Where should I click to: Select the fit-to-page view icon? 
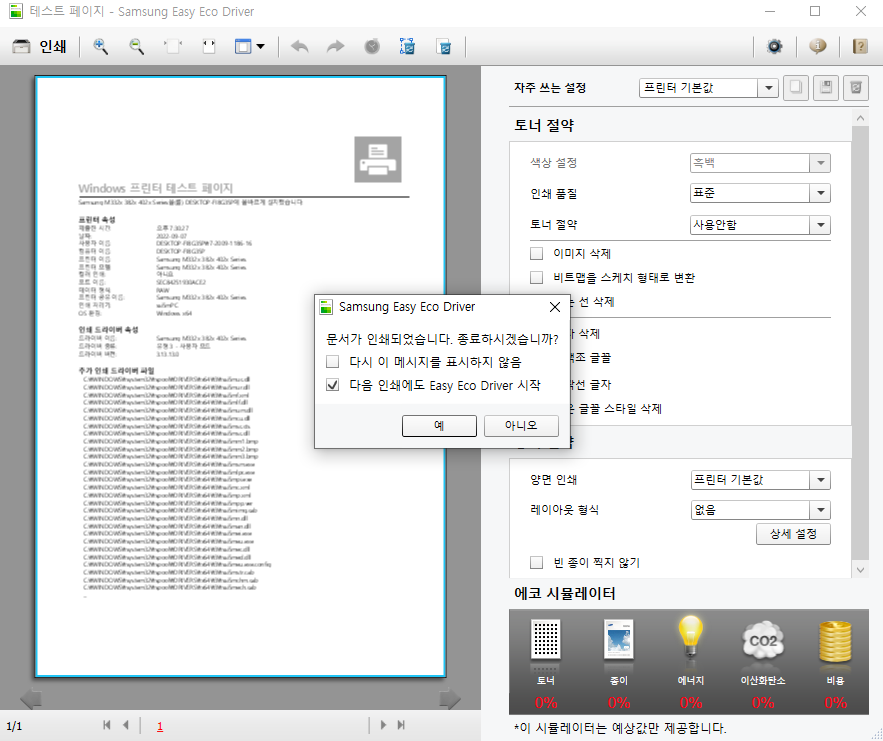(173, 47)
